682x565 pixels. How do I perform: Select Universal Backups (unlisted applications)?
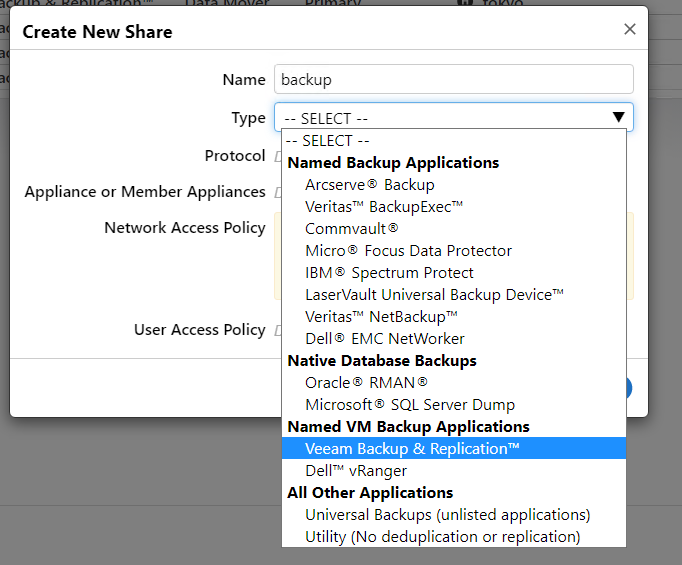[x=454, y=515]
